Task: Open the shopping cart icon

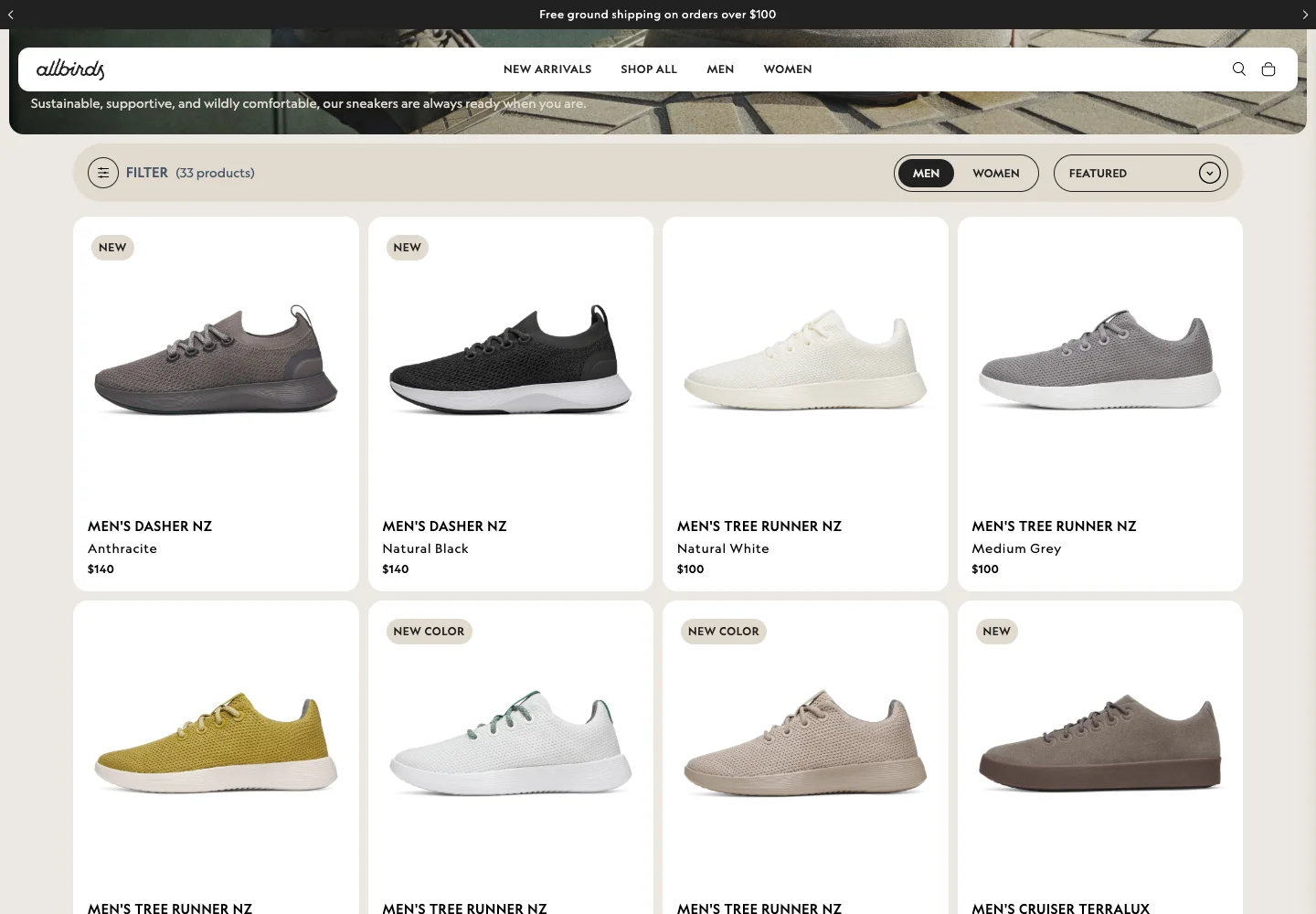Action: [x=1268, y=69]
